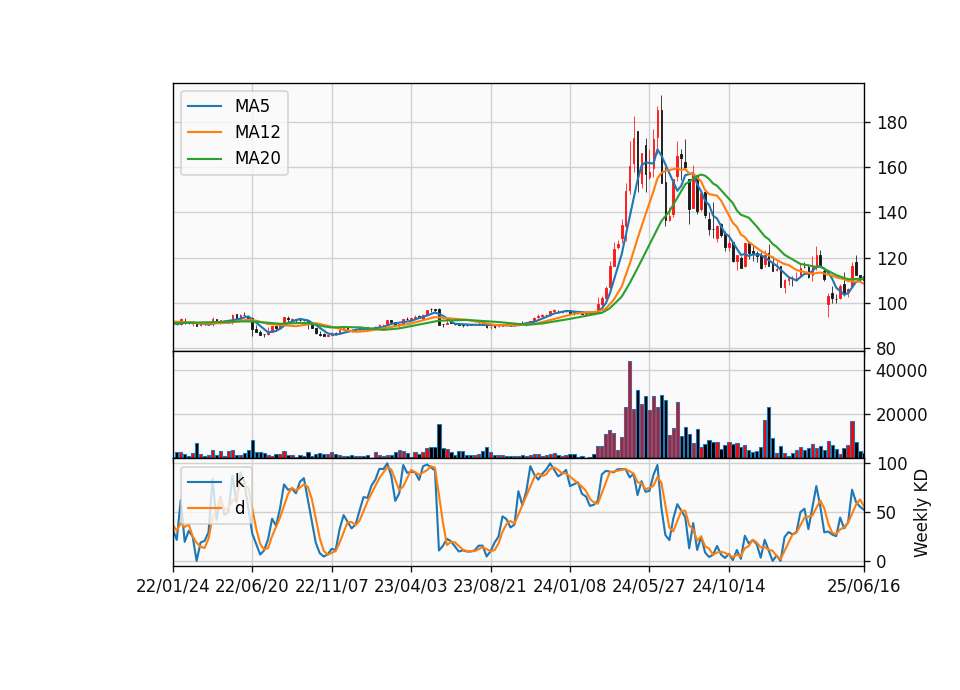This screenshot has height=690, width=960.
Task: Click the green MA20 legend line sample
Action: tap(204, 159)
